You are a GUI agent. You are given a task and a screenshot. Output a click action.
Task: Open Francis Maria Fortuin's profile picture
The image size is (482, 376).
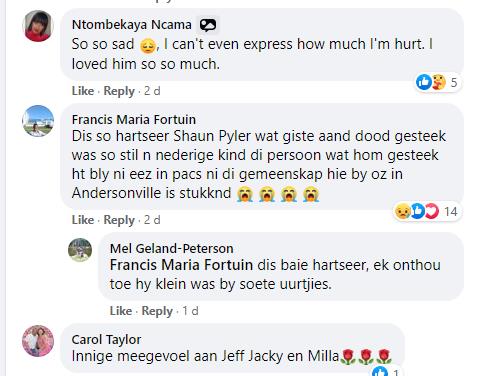[38, 121]
